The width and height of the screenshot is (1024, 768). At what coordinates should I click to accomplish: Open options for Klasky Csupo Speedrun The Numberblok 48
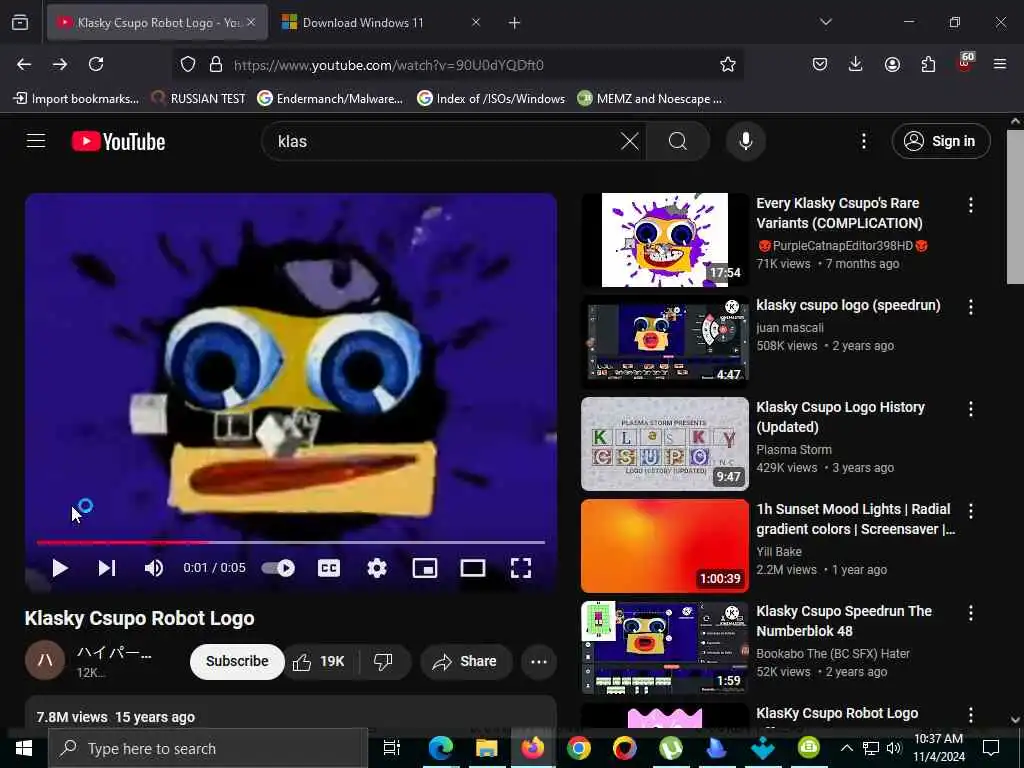point(971,613)
